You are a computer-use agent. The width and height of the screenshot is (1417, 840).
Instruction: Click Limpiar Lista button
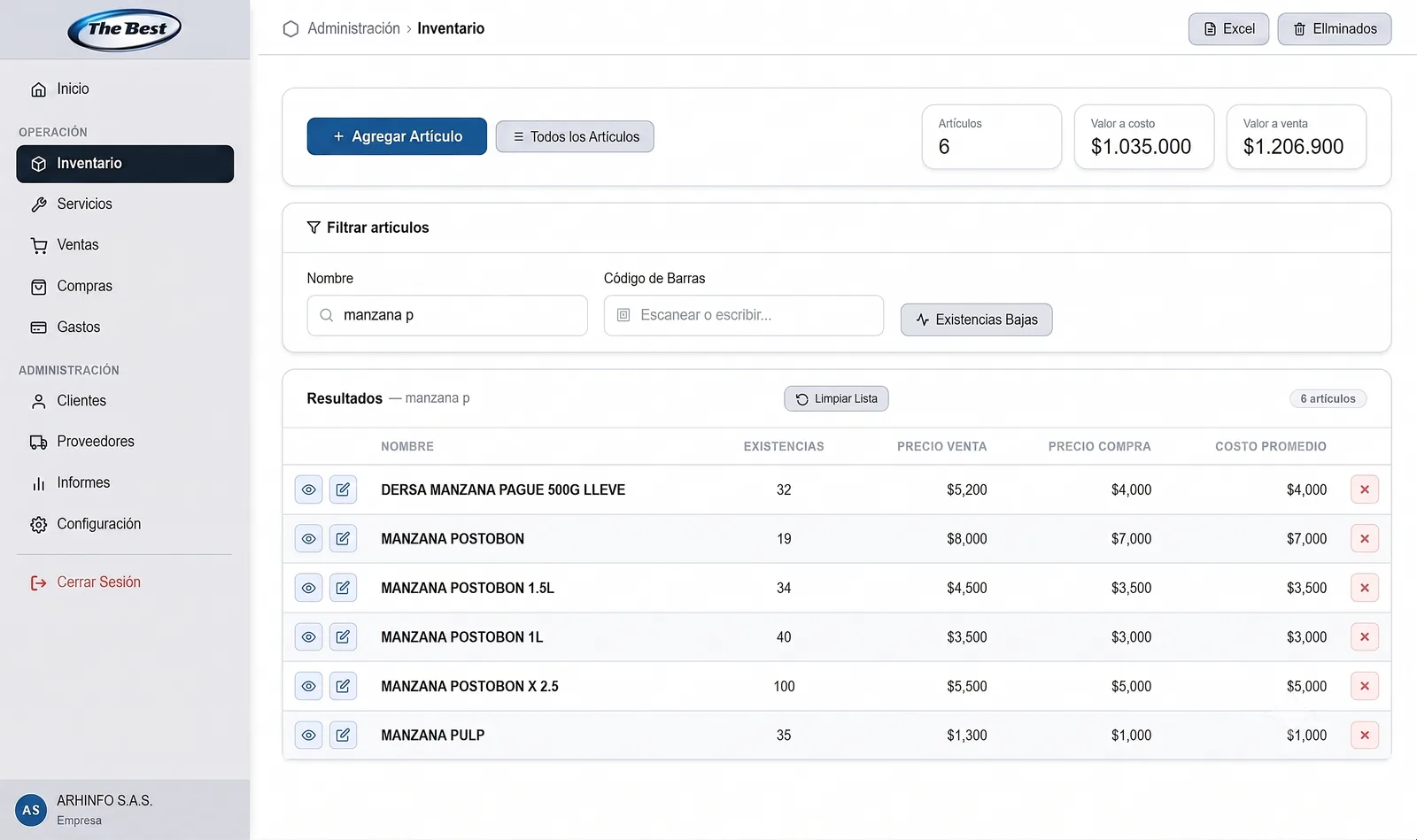[836, 398]
